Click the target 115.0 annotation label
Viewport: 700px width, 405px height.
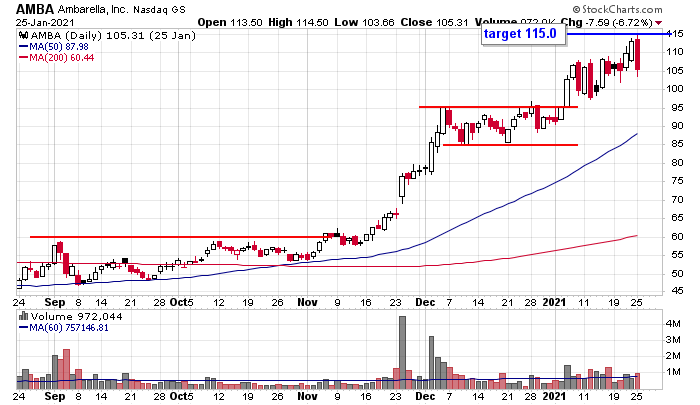[x=523, y=34]
